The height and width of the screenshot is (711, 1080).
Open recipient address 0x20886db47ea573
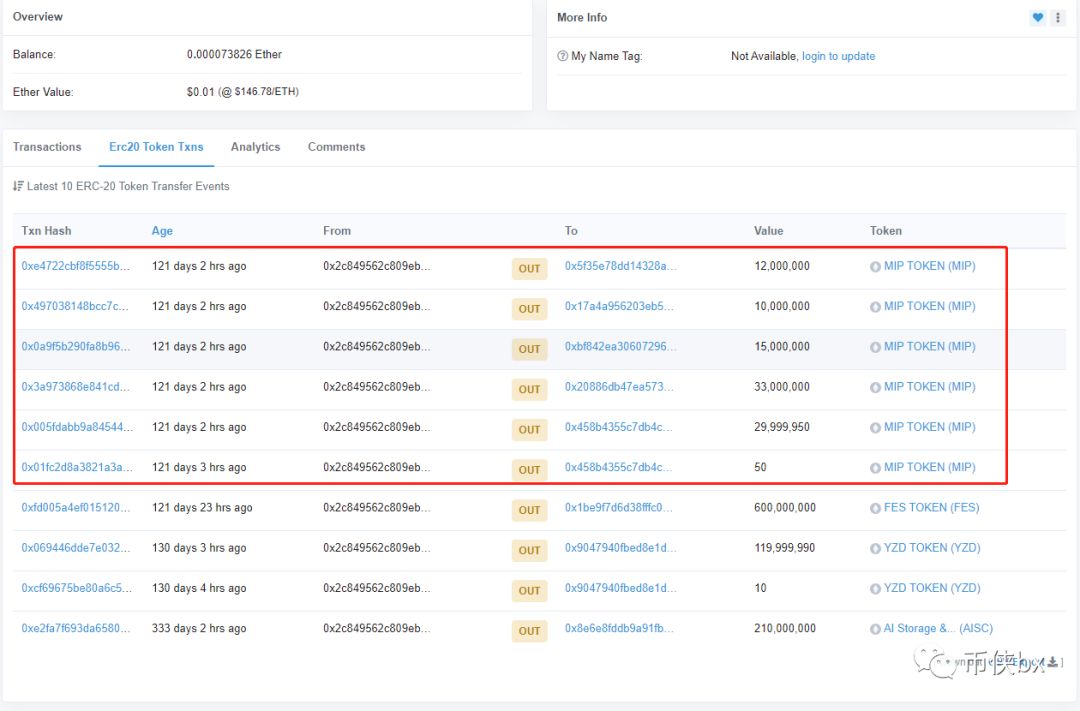tap(619, 387)
